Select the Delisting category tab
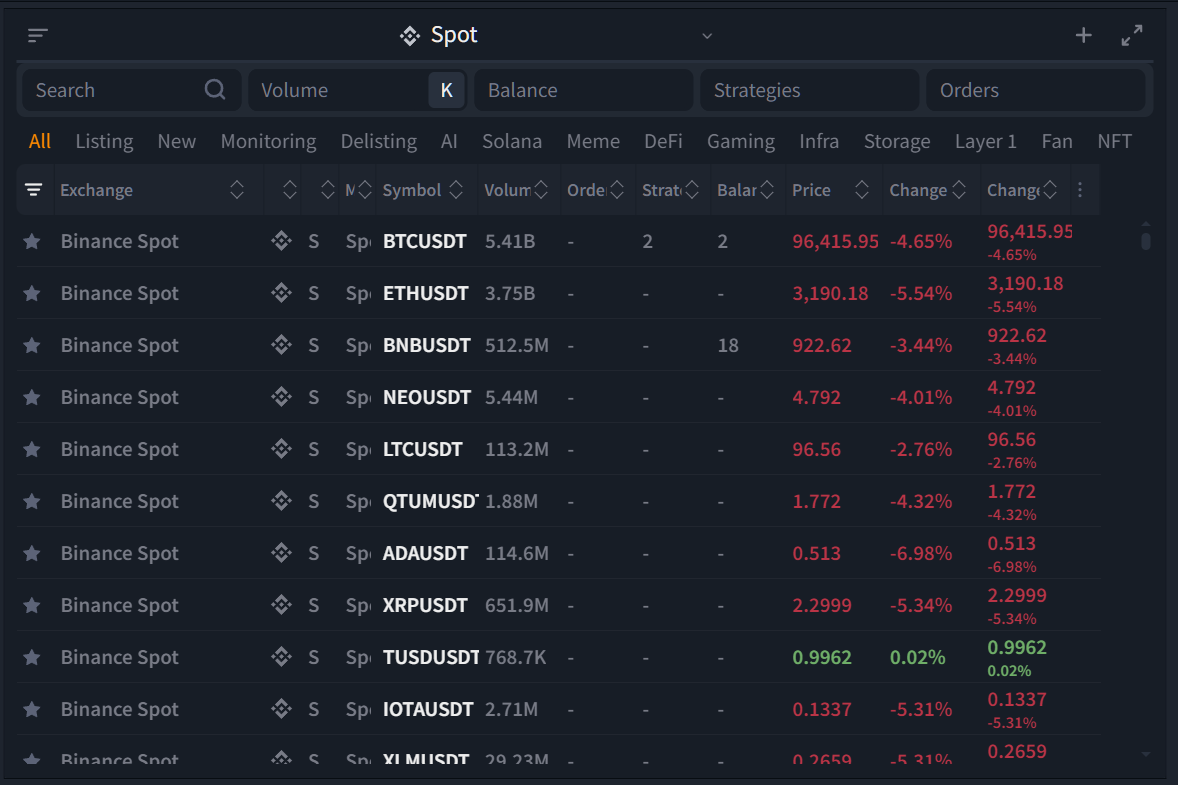Screen dimensions: 1178x785 (x=379, y=141)
